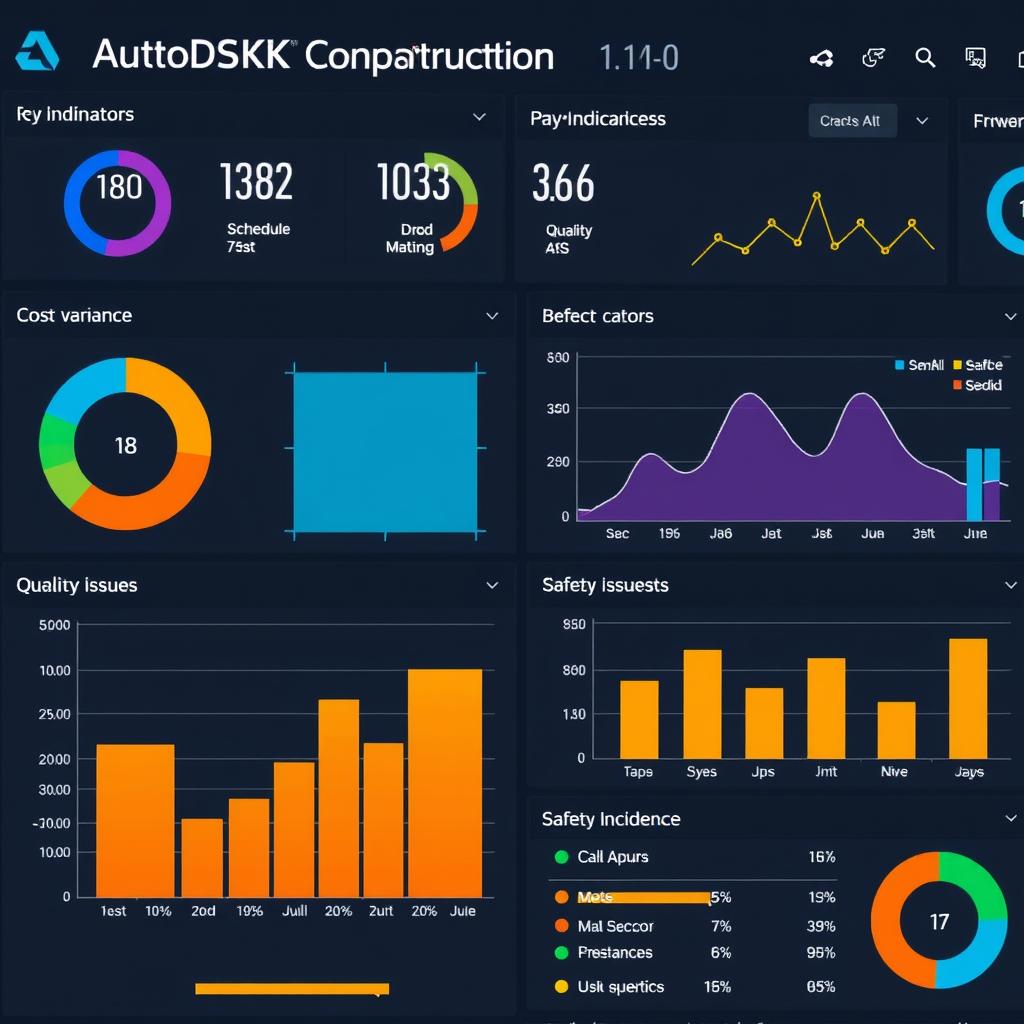Collapse the Befect cators panel chevron
1024x1024 pixels.
(1010, 317)
